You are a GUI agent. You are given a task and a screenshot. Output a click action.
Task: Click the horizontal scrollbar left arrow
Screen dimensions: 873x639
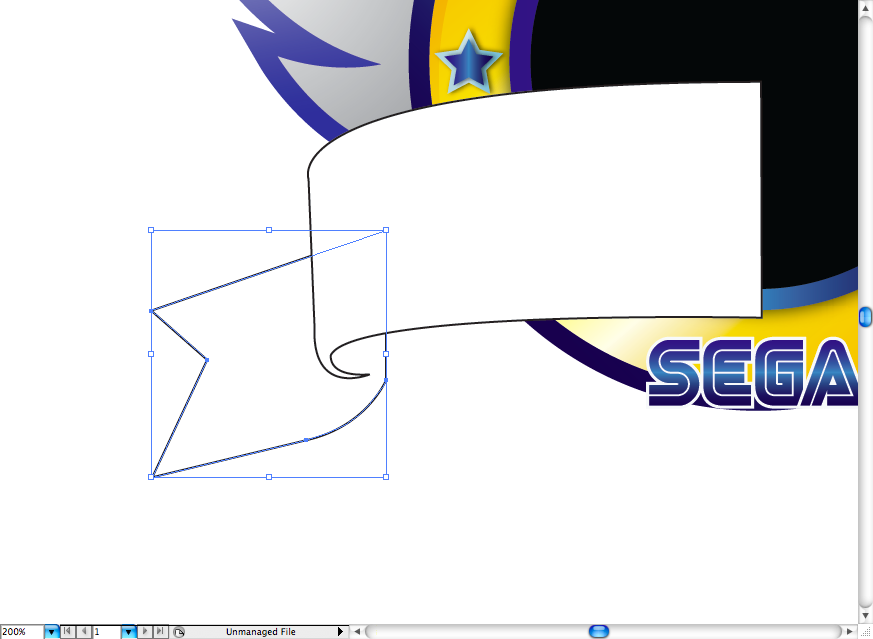[x=358, y=632]
